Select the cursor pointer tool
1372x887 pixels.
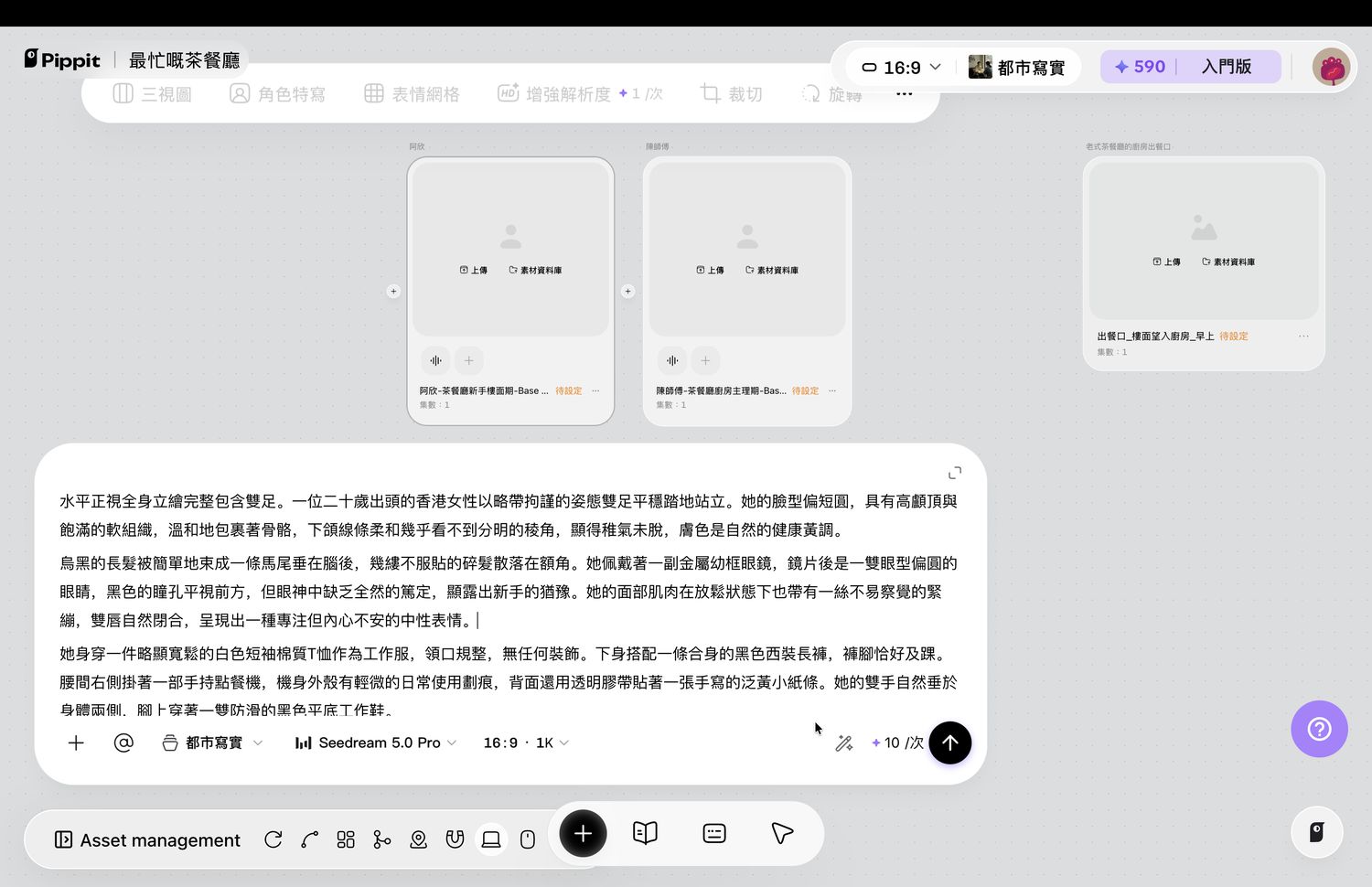782,833
